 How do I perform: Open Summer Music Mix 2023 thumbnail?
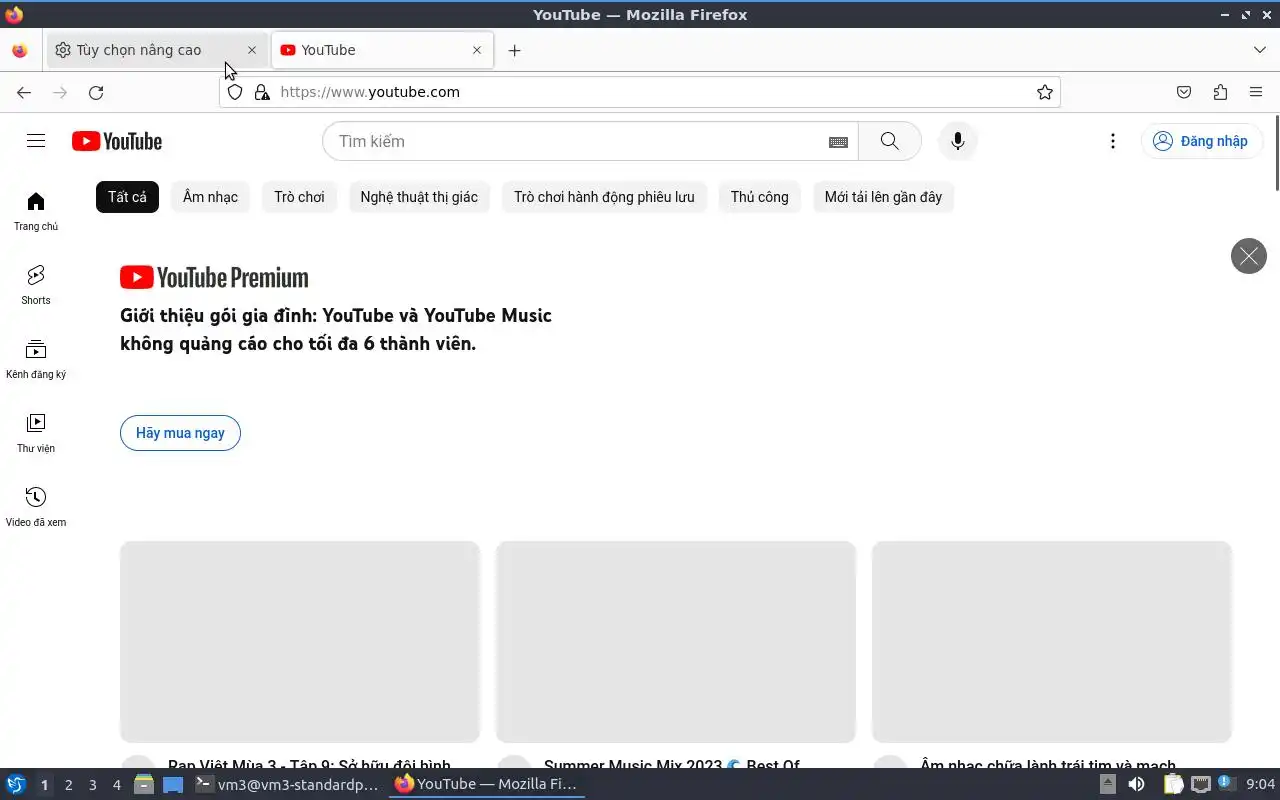pyautogui.click(x=676, y=642)
